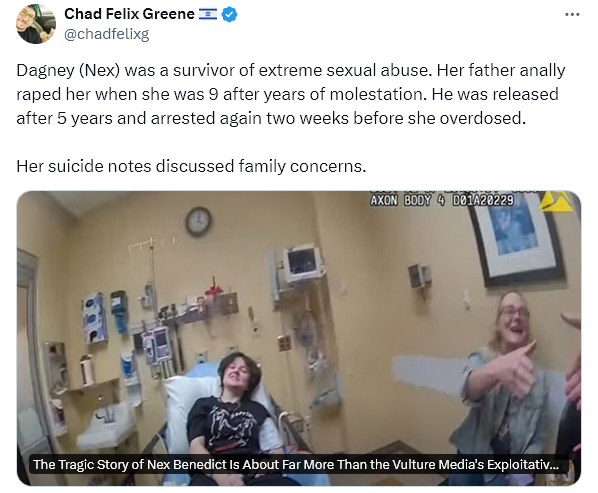The image size is (598, 493).
Task: Open the linked article preview card
Action: (299, 338)
